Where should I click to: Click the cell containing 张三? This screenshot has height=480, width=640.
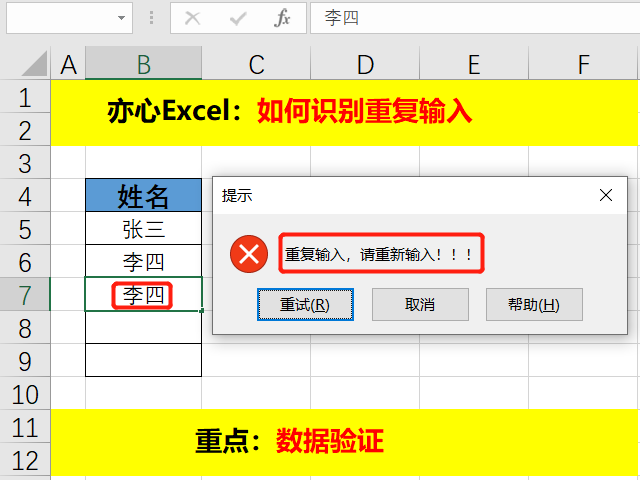pyautogui.click(x=144, y=229)
